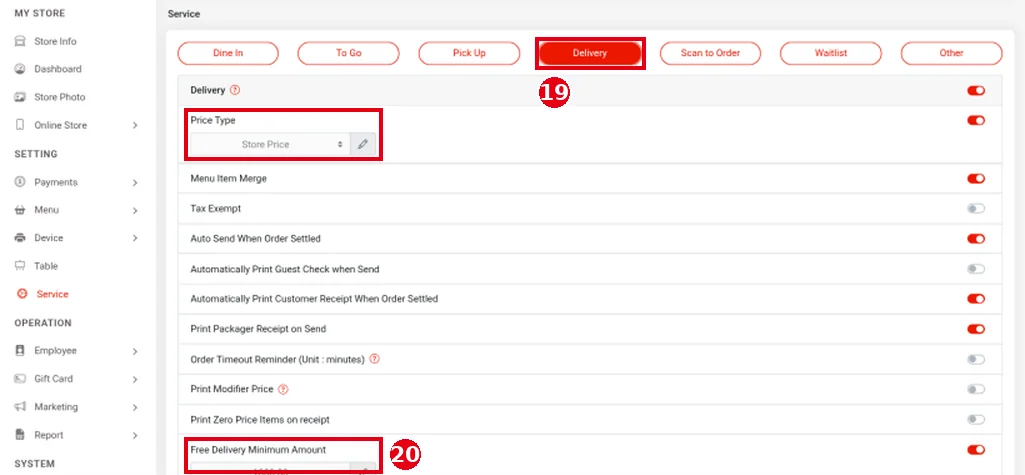Click help icon beside Print Modifier Price
Viewport: 1025px width, 475px height.
283,389
